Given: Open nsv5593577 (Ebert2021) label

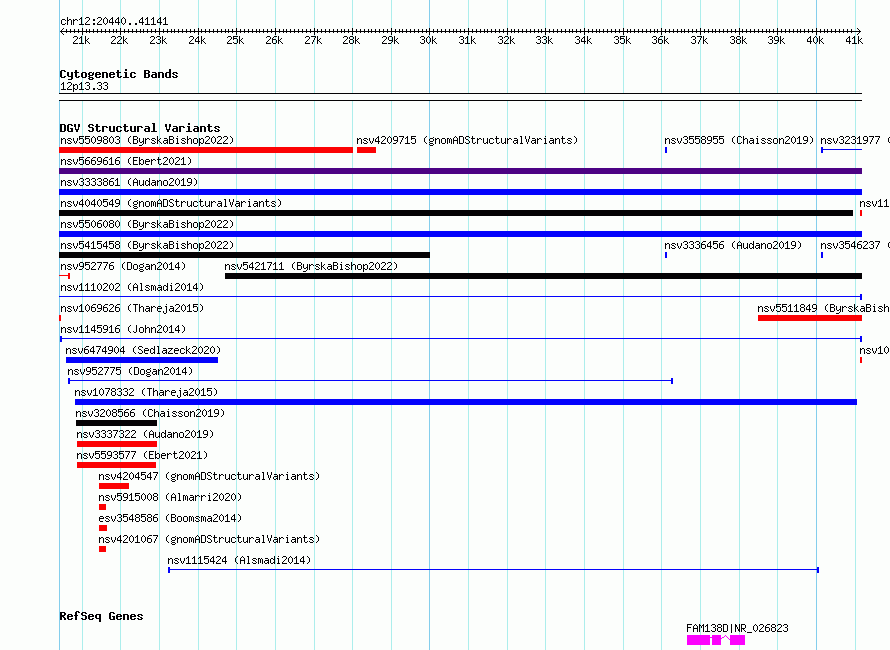Looking at the screenshot, I should click(x=142, y=455).
